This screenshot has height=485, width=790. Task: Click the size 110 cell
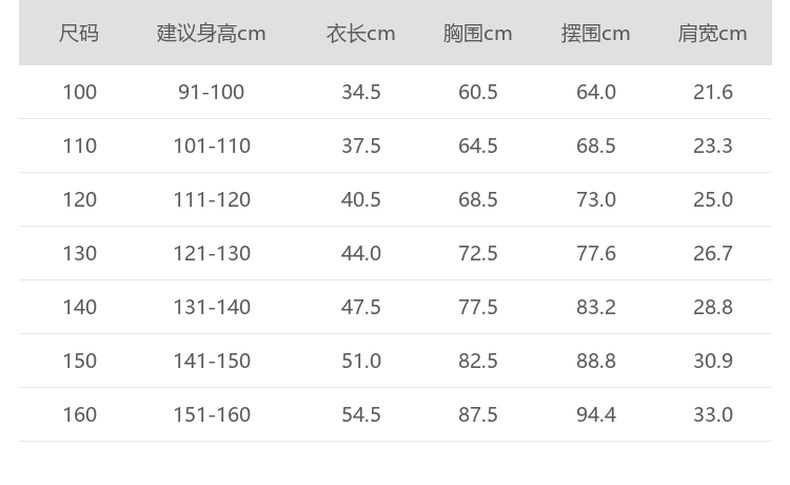tap(79, 146)
